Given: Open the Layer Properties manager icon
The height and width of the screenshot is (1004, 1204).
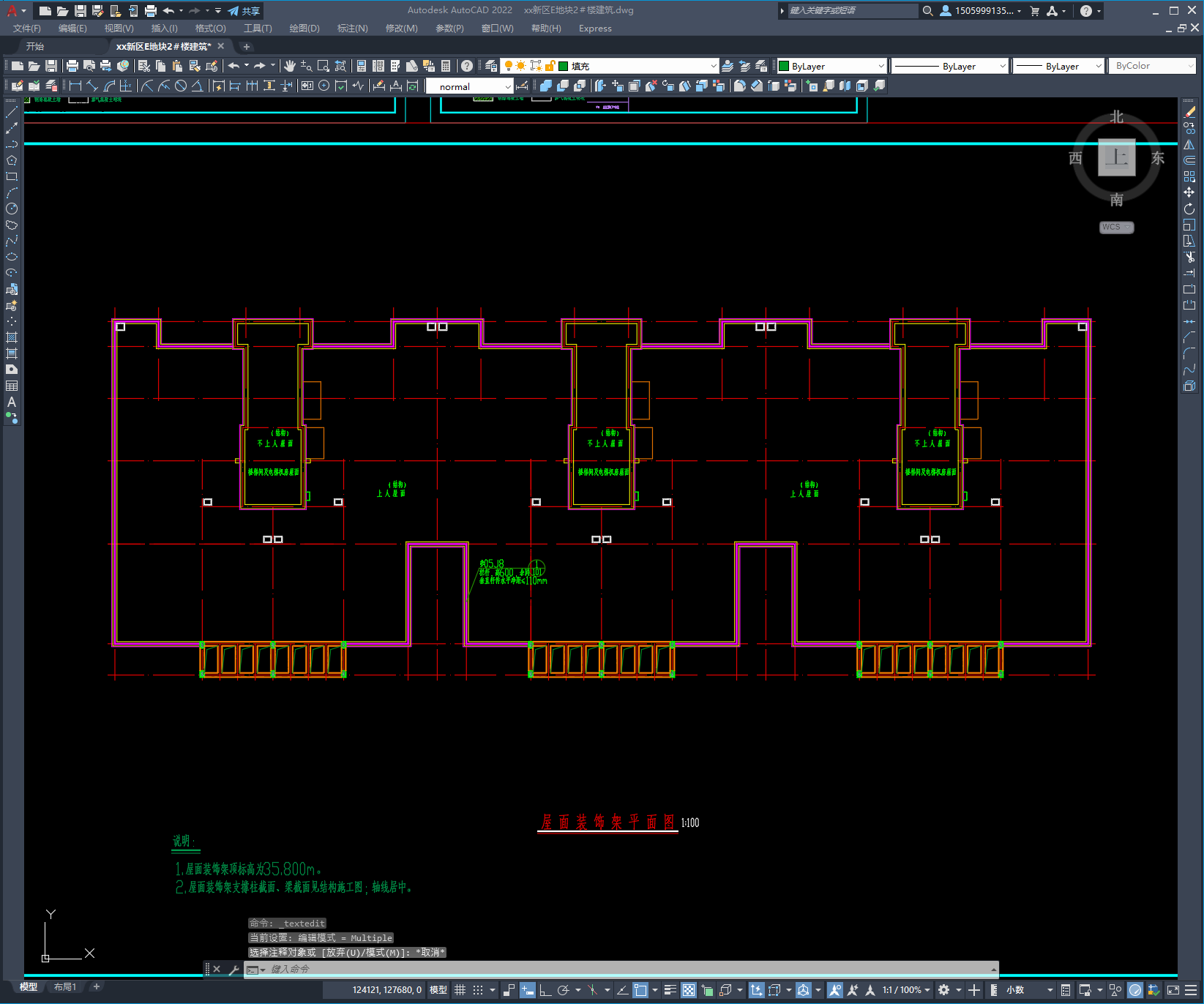Looking at the screenshot, I should [491, 66].
